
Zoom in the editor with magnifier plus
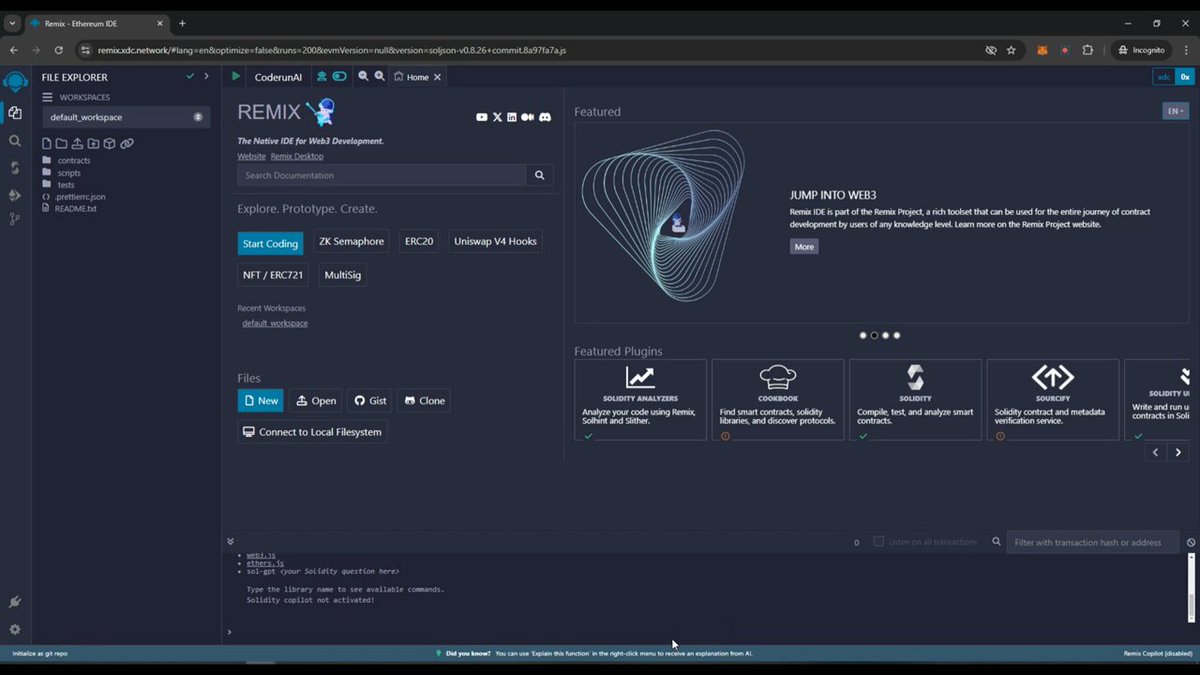tap(380, 76)
